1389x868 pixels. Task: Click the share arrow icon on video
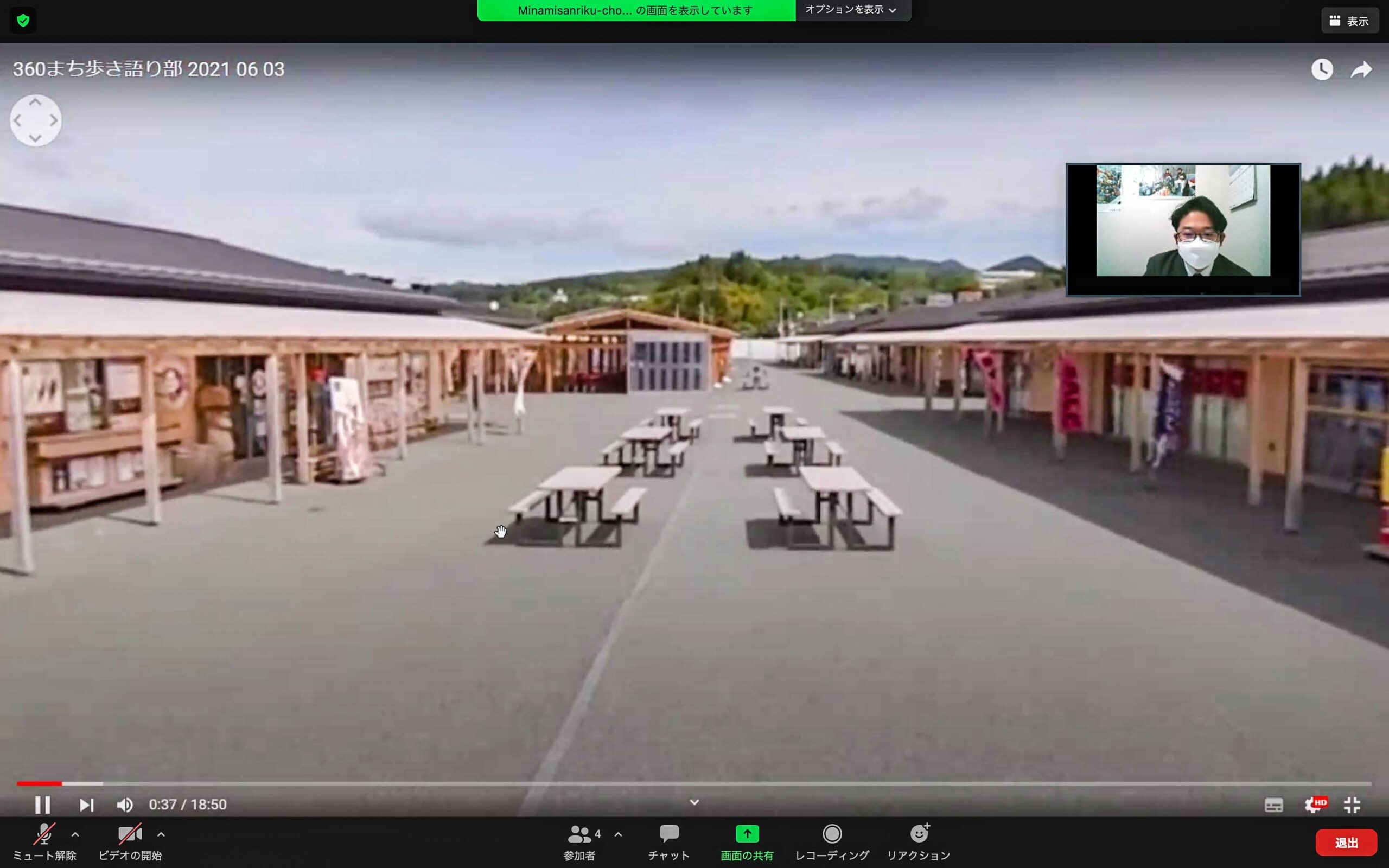pos(1361,70)
